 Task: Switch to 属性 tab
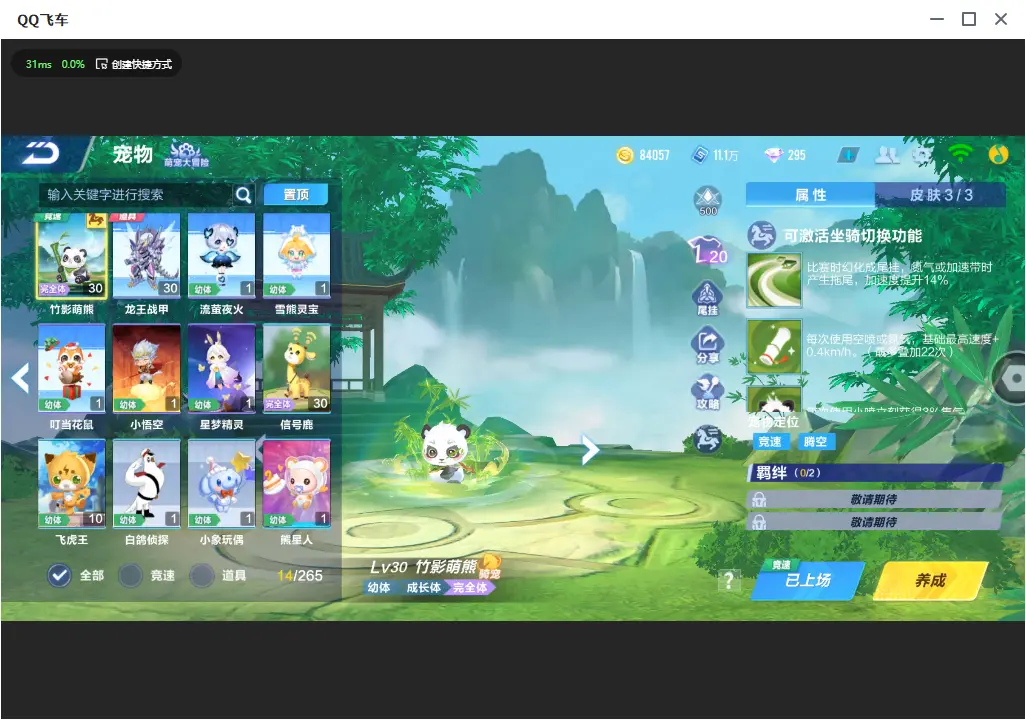click(810, 194)
